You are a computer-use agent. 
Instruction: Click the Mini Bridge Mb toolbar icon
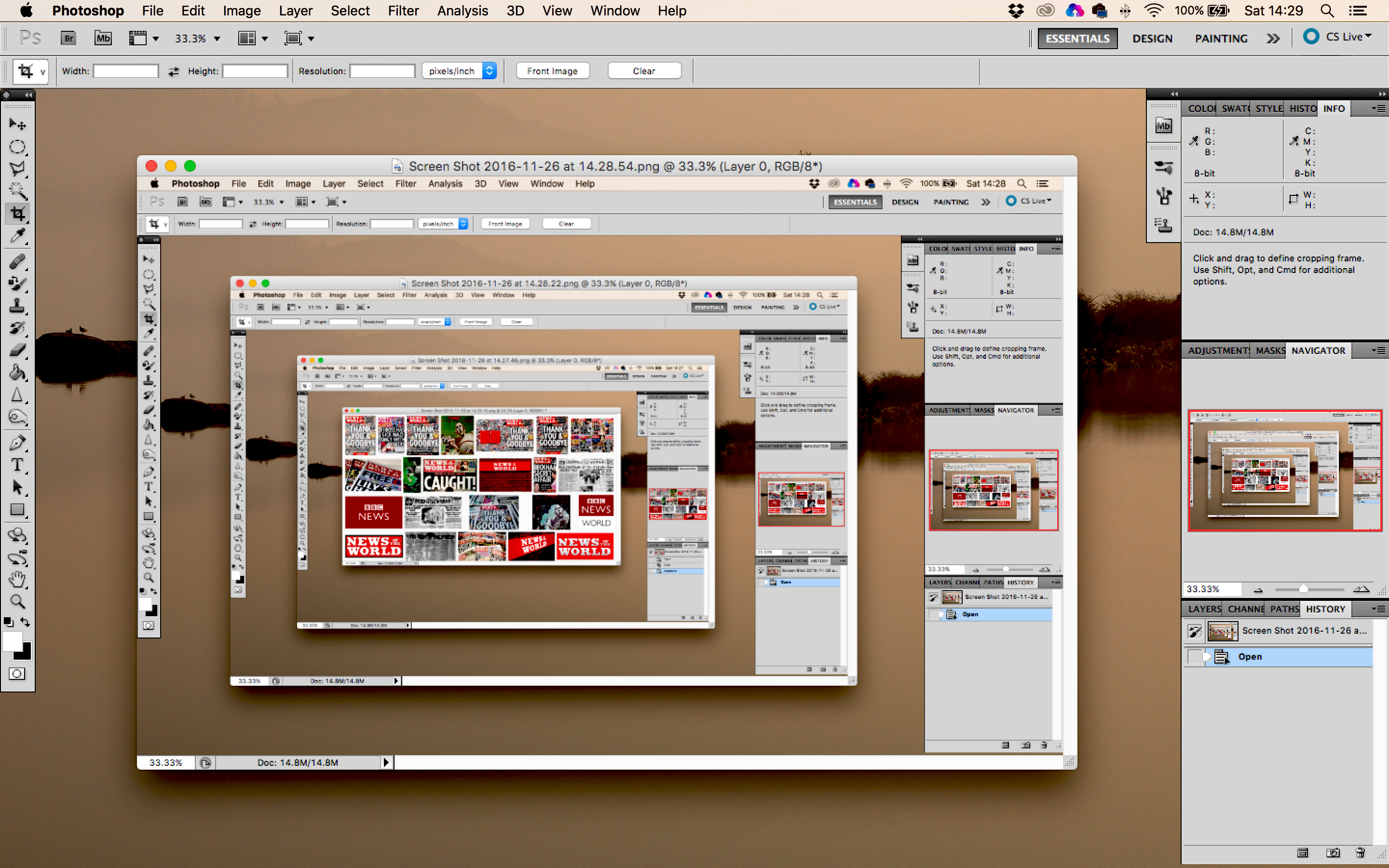pyautogui.click(x=103, y=39)
